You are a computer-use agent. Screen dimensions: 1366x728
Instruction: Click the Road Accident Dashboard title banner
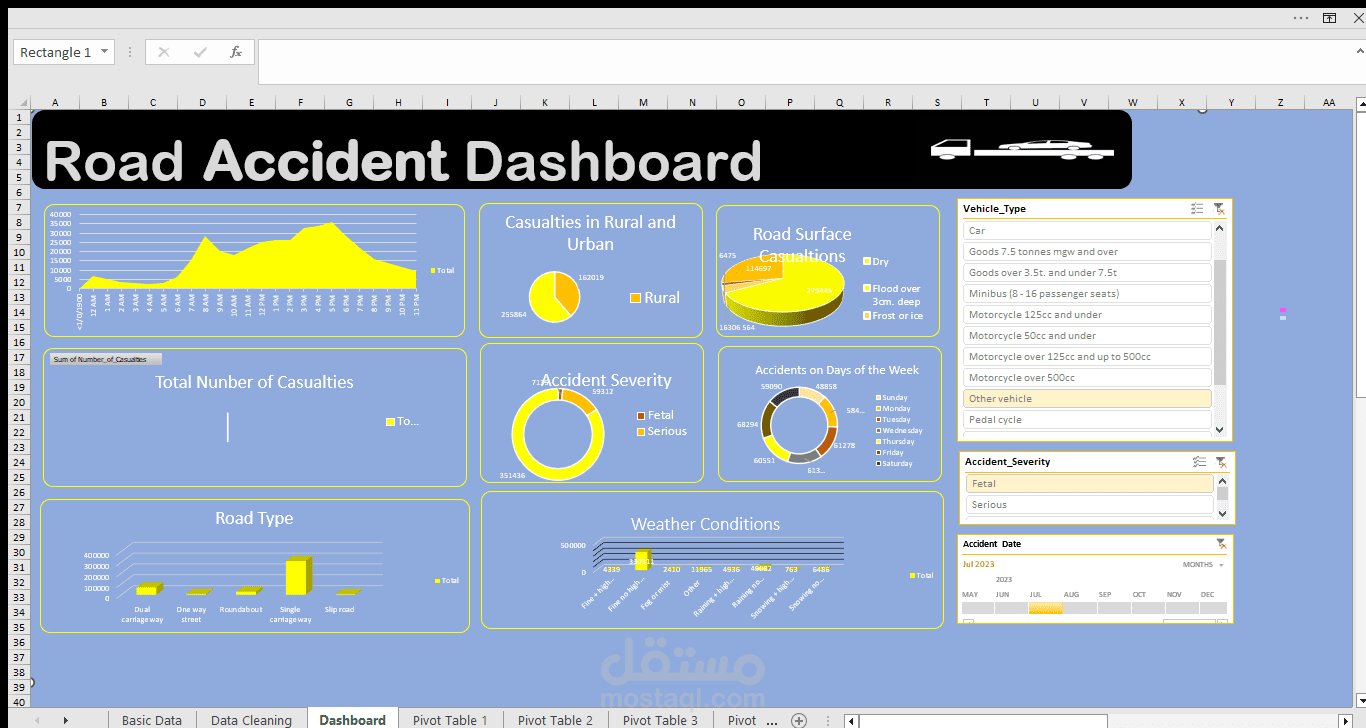click(582, 149)
